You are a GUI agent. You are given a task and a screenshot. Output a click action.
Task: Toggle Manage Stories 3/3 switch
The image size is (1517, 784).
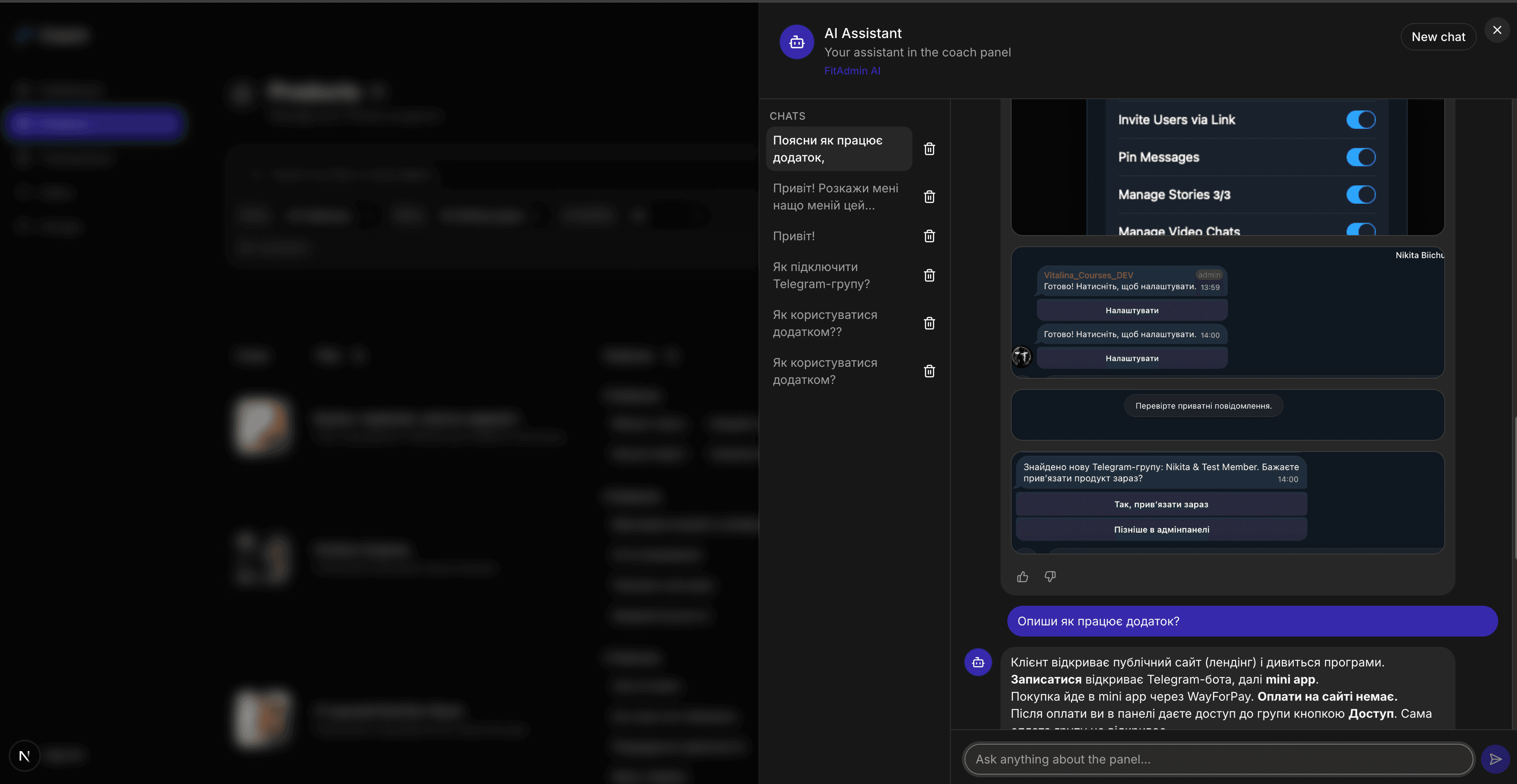pos(1361,194)
